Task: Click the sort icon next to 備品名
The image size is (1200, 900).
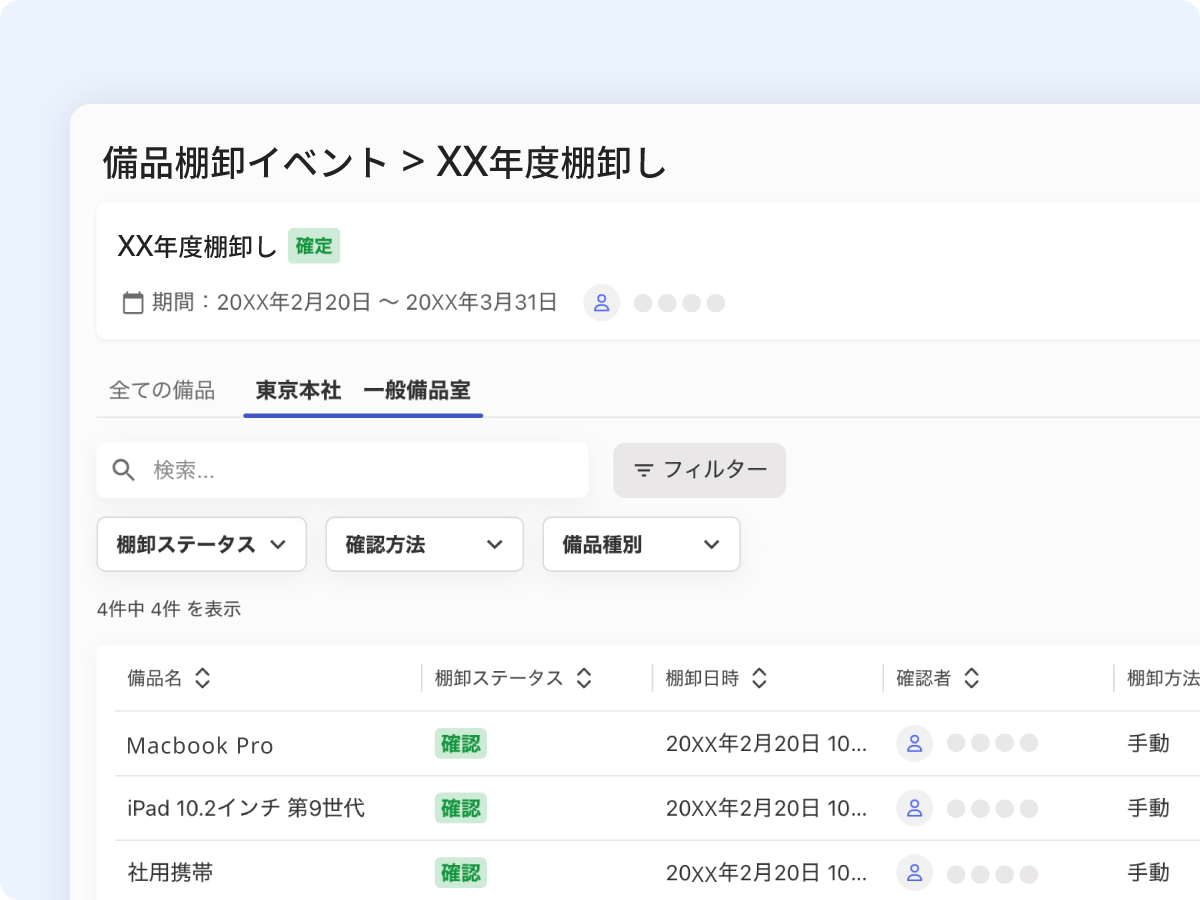Action: (203, 678)
